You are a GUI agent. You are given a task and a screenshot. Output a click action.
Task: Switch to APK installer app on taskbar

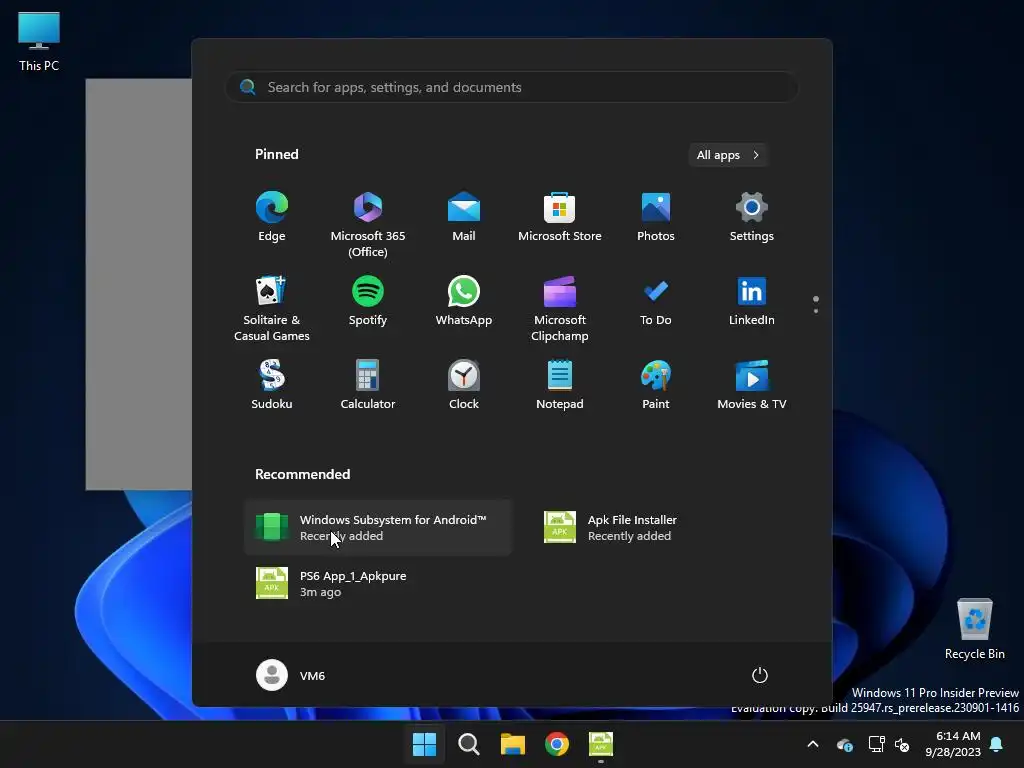point(601,744)
